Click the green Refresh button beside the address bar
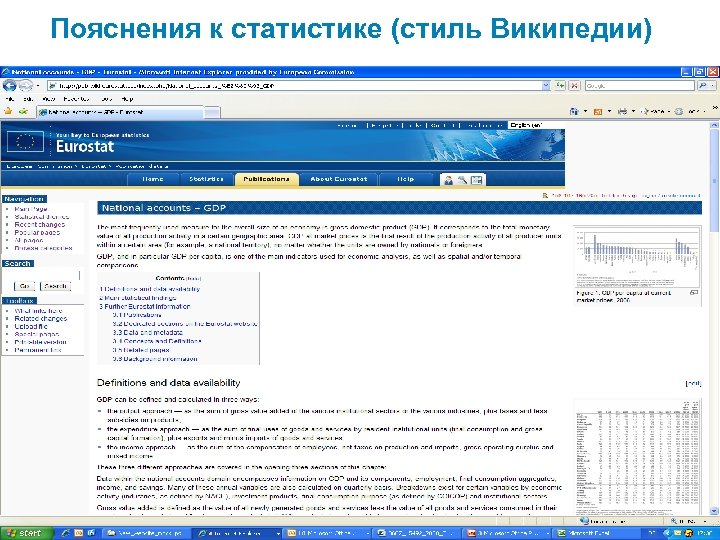 (560, 85)
